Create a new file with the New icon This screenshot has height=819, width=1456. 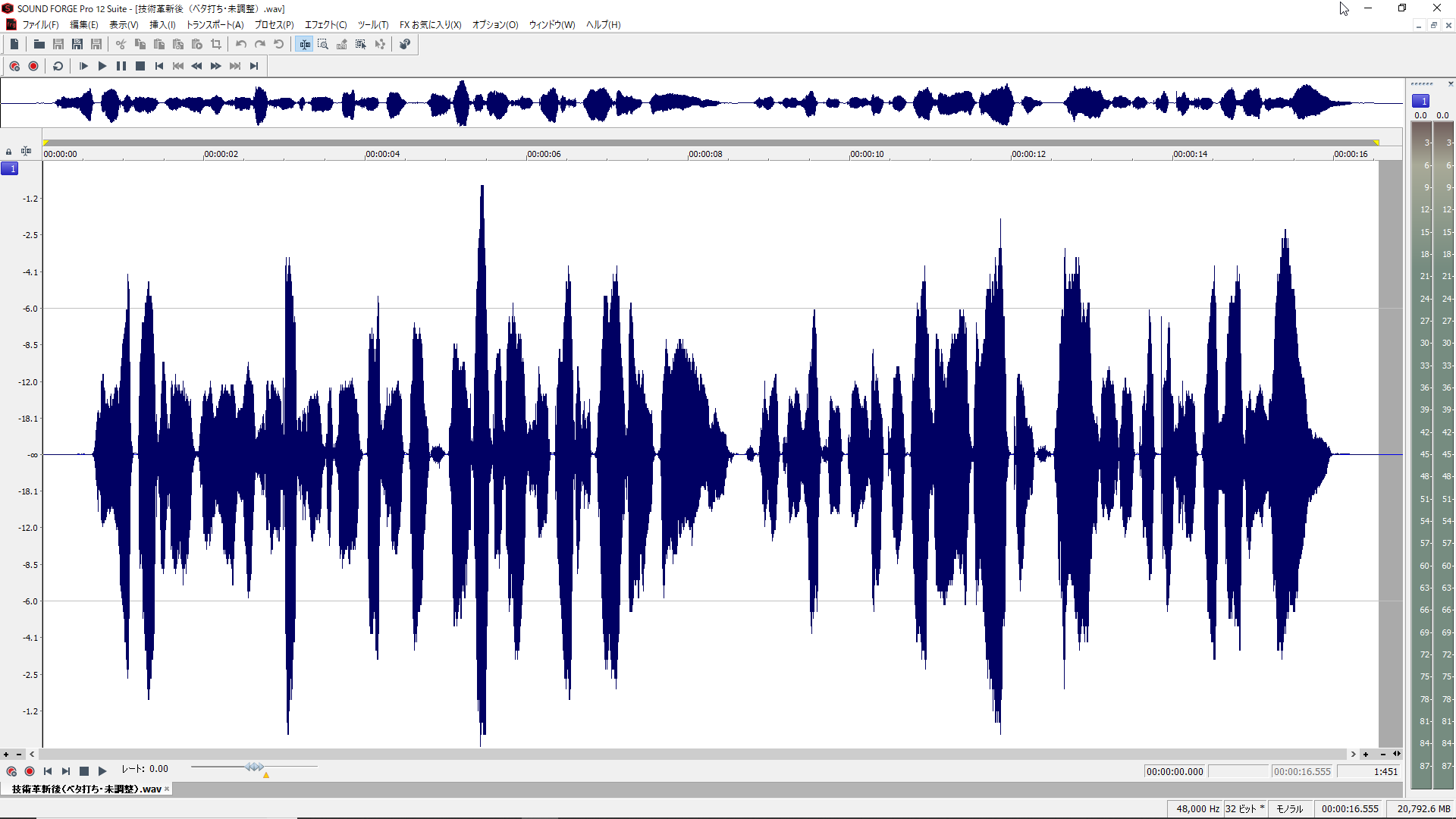pos(14,44)
